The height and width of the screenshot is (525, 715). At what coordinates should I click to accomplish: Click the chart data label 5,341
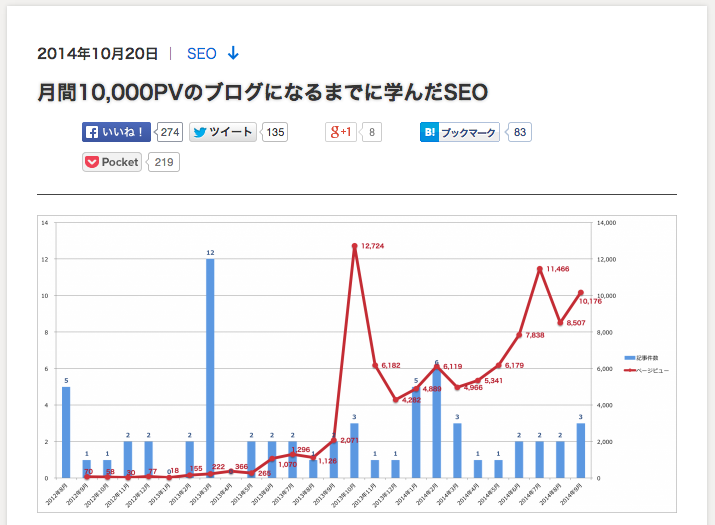tap(493, 380)
